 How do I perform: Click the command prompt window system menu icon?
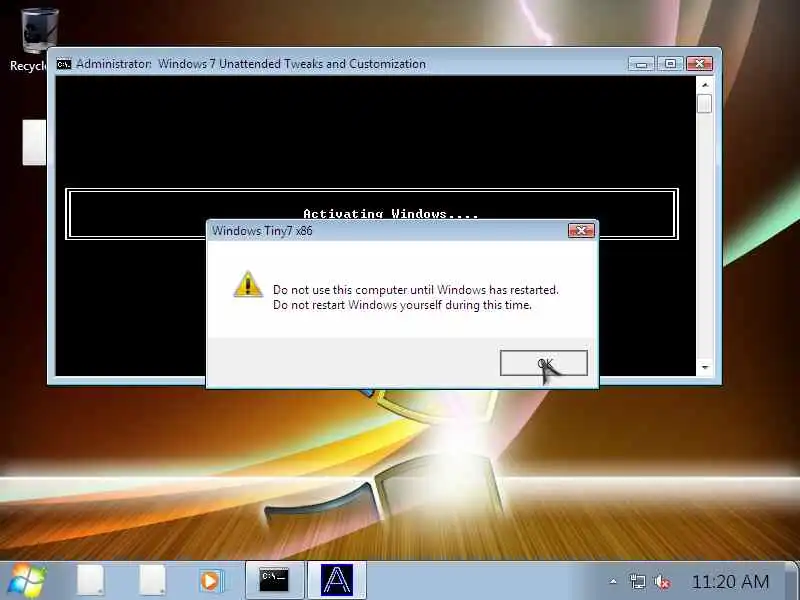coord(64,64)
